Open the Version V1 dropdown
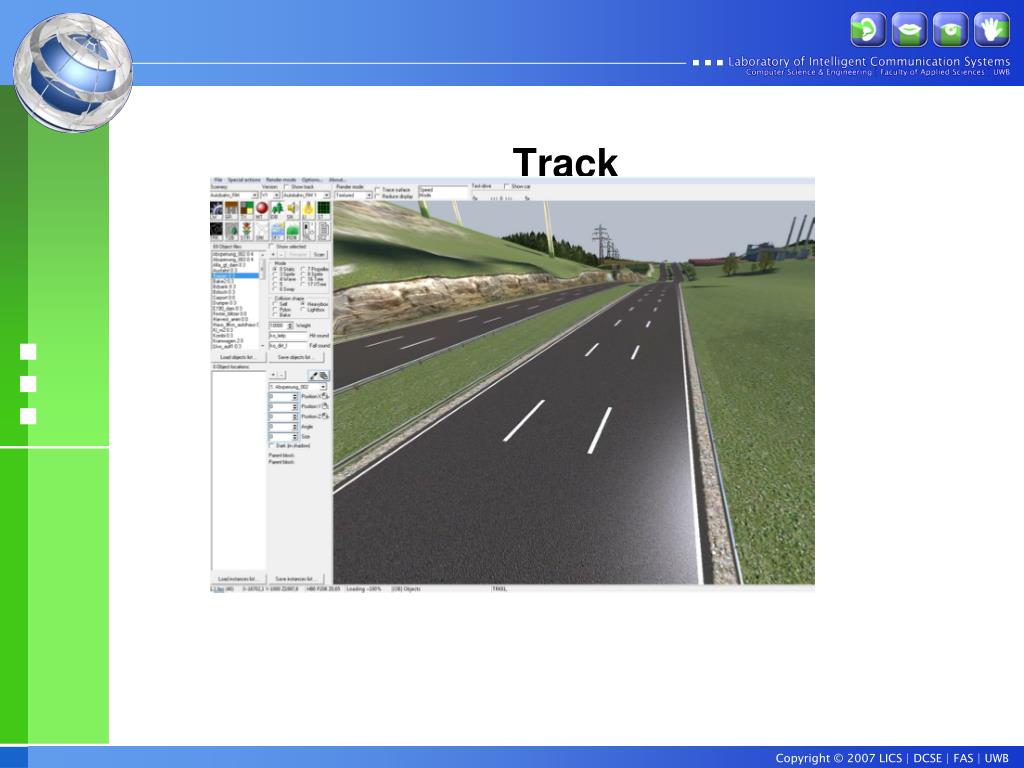 click(270, 195)
